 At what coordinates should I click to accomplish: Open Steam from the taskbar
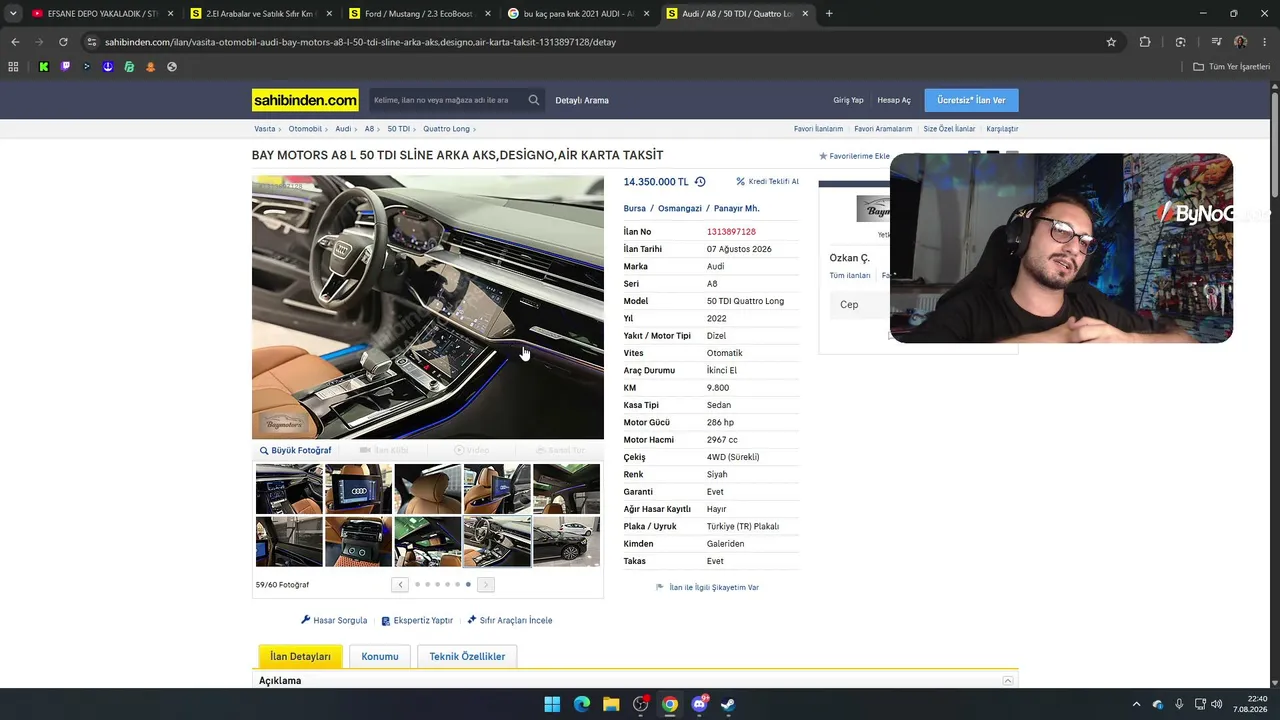tap(728, 704)
